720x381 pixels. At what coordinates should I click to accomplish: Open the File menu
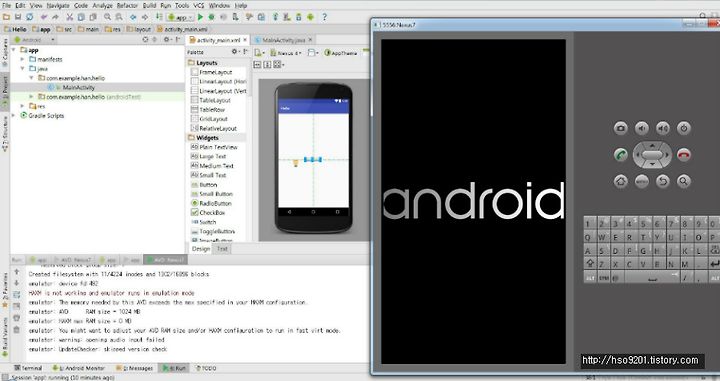pos(6,6)
